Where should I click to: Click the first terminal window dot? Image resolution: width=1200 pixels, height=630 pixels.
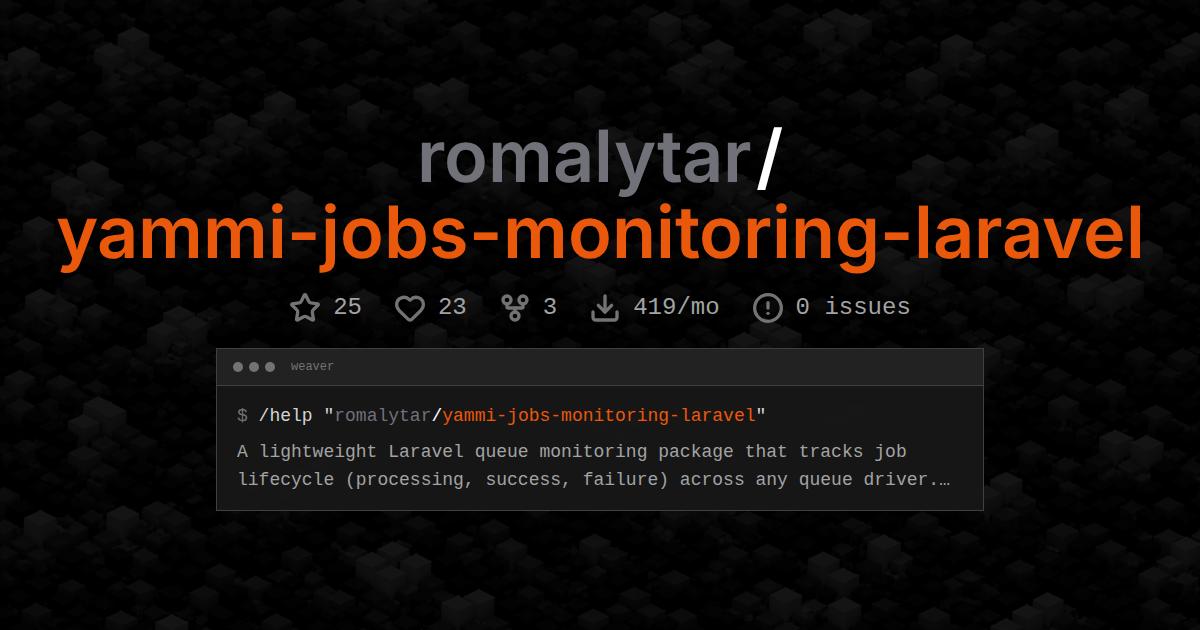point(238,367)
